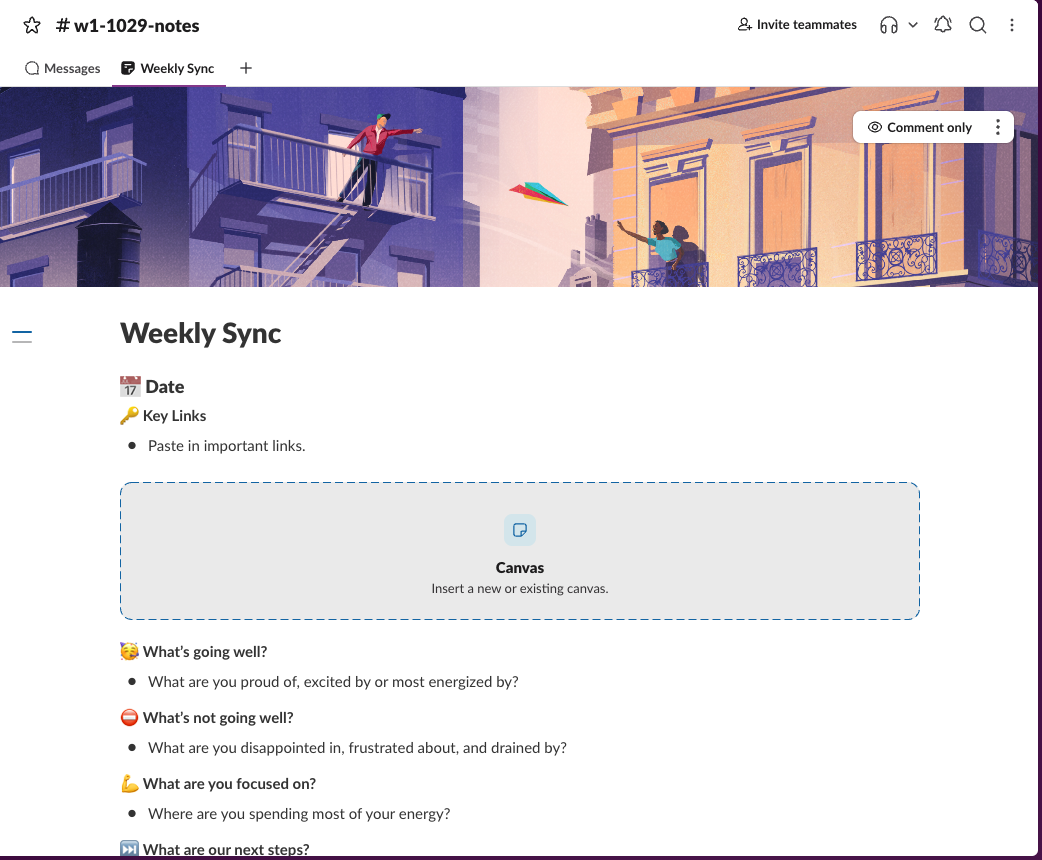
Task: Click the flexed arm emoji
Action: click(130, 784)
